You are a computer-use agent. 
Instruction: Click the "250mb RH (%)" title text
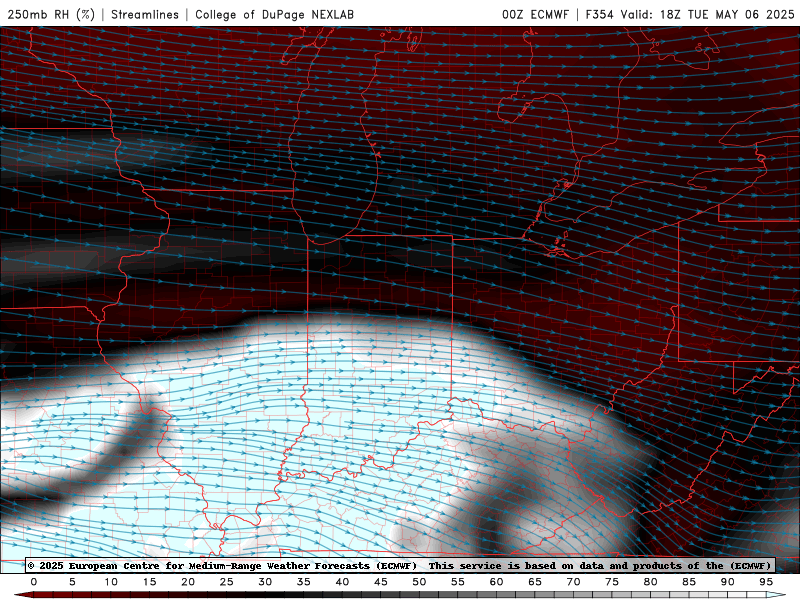pyautogui.click(x=51, y=14)
